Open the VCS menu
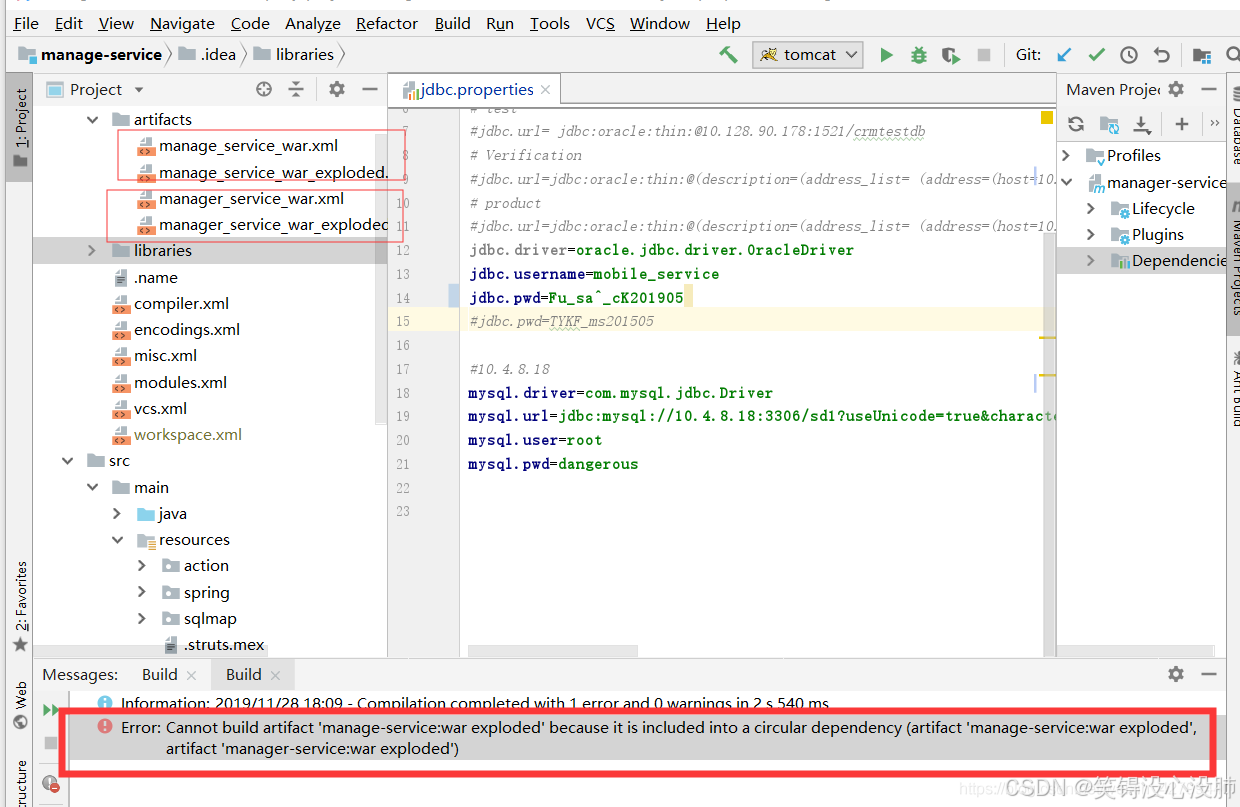 coord(600,23)
